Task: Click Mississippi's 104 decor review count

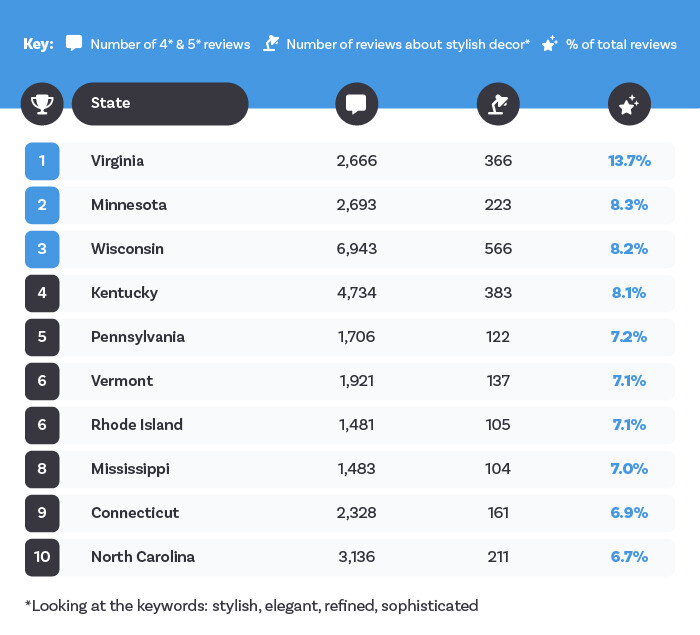Action: pos(497,469)
